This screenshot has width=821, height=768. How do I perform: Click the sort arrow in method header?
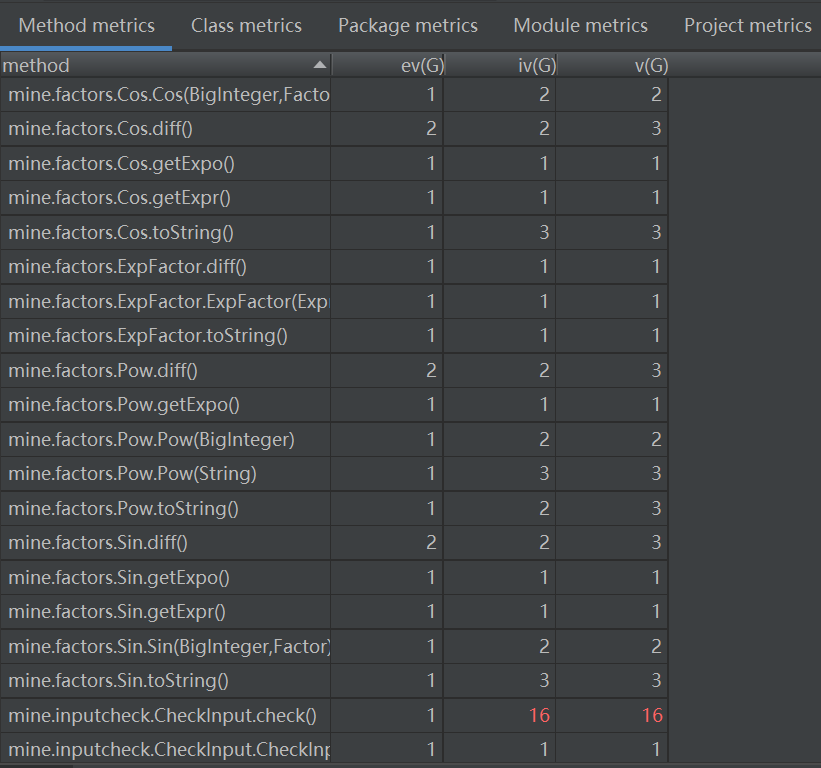pos(319,65)
